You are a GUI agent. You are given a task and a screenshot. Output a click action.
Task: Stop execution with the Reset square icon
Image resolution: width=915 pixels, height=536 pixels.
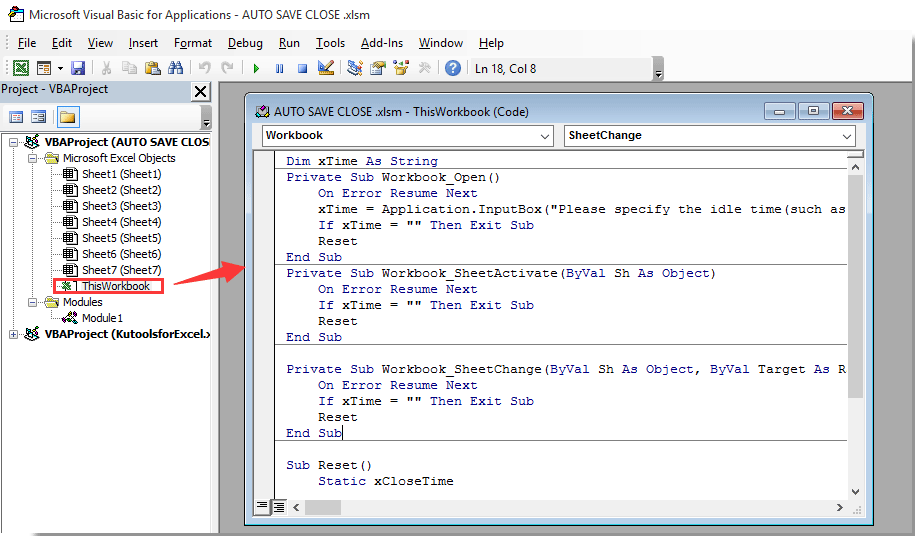coord(301,68)
